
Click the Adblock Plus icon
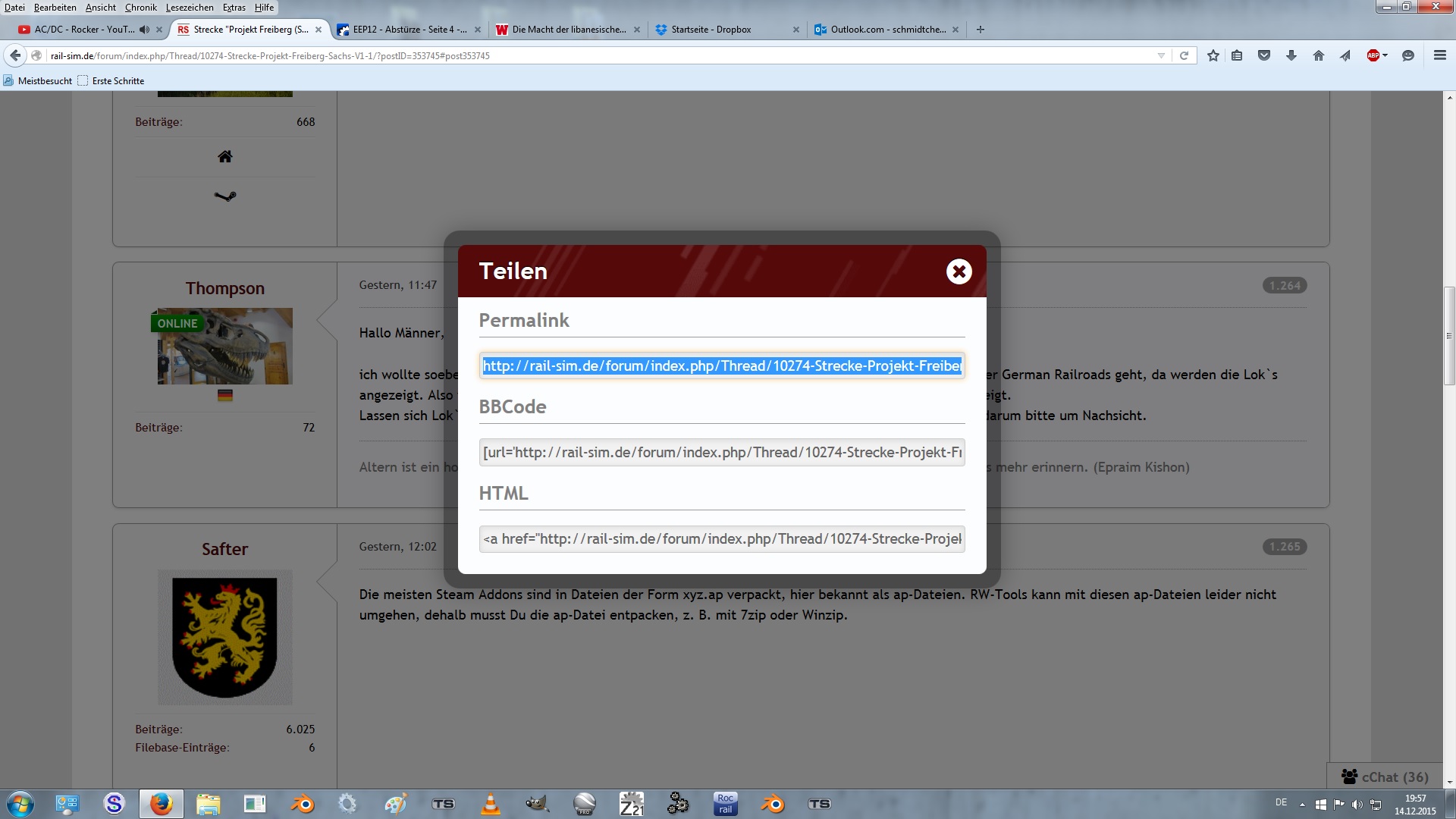[1373, 55]
